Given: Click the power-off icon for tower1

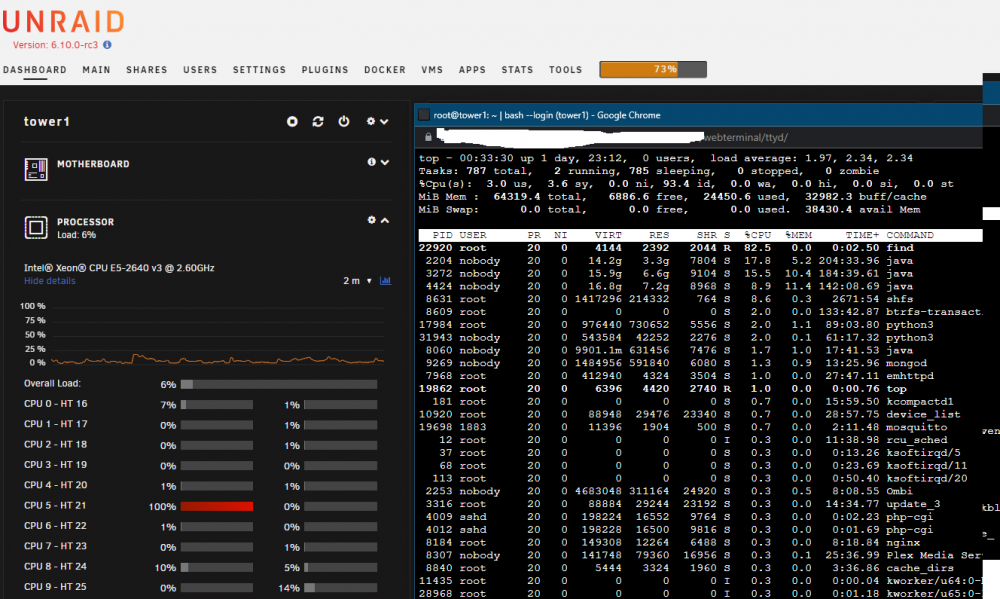Looking at the screenshot, I should click(344, 121).
